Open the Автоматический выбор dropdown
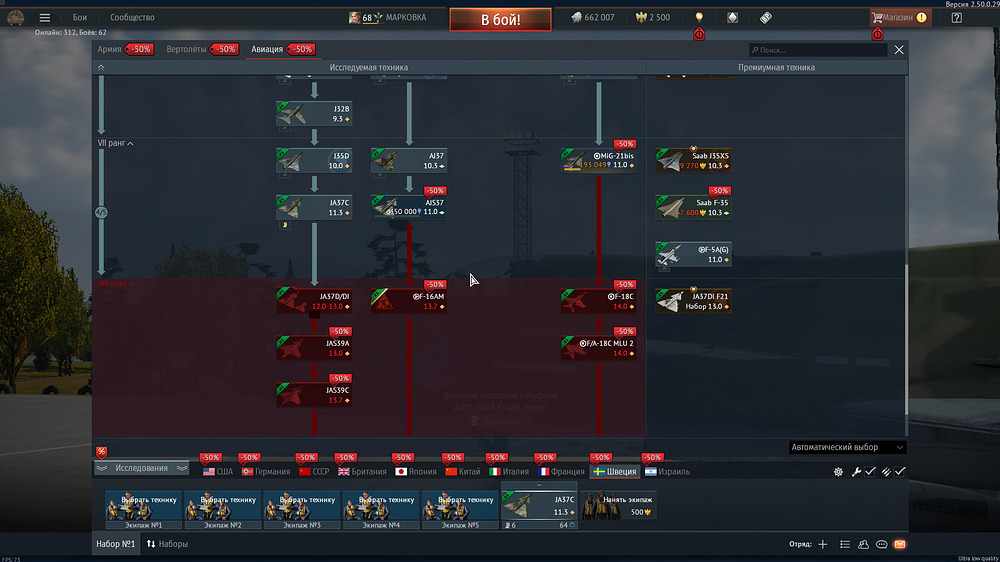 (846, 448)
